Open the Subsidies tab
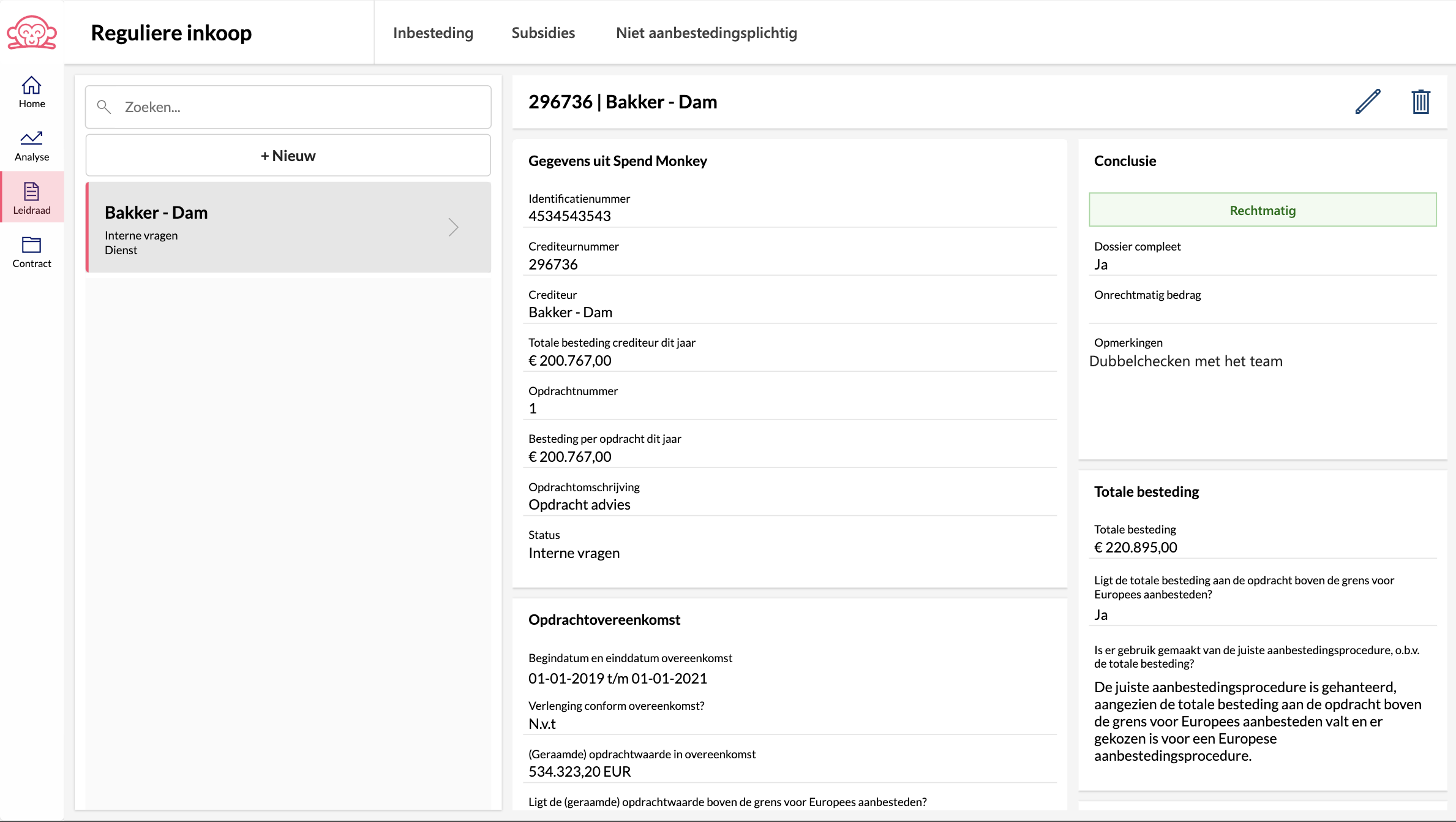The image size is (1456, 822). tap(543, 33)
